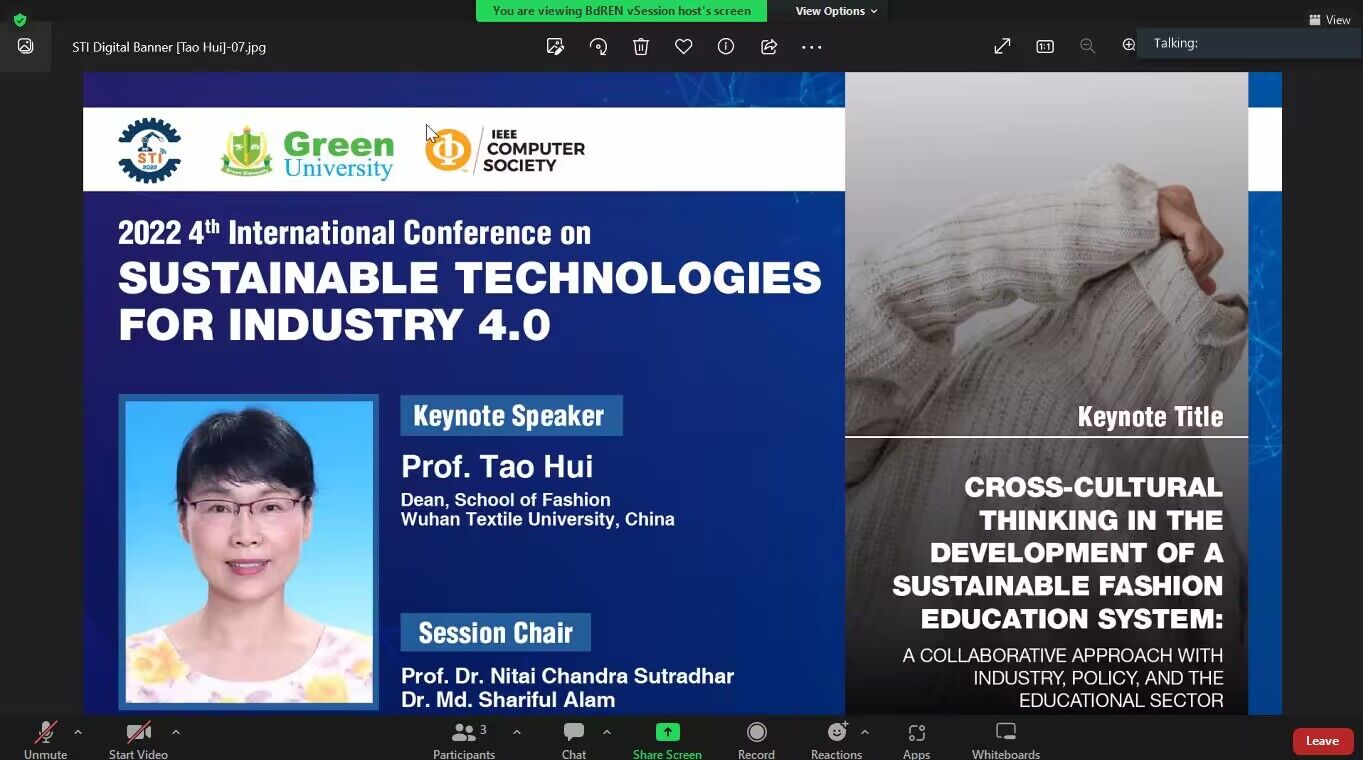The image size is (1363, 760).
Task: Click the three-dot more options in photo viewer
Action: click(x=811, y=47)
